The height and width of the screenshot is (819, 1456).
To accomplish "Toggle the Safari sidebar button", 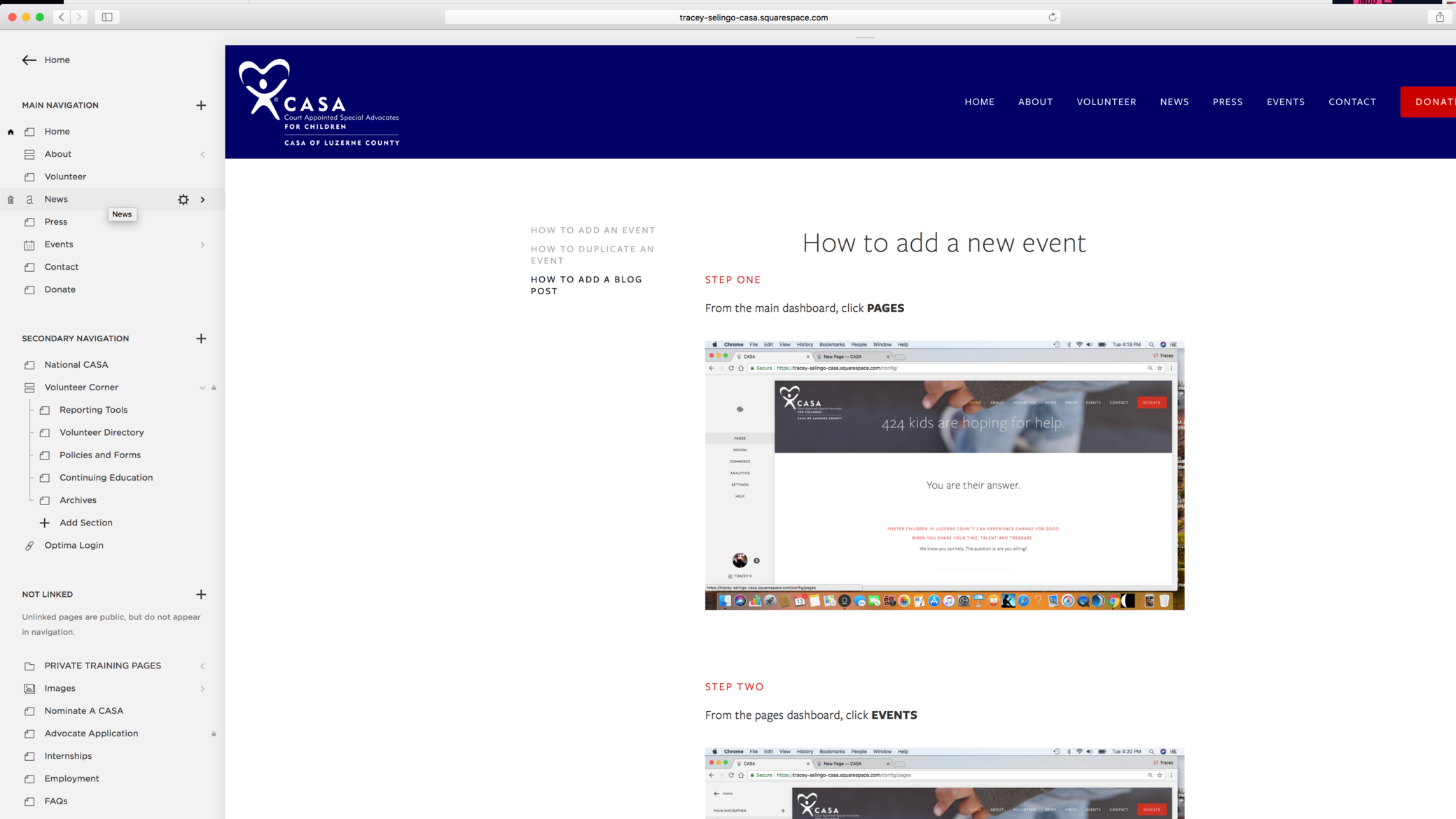I will coord(107,17).
